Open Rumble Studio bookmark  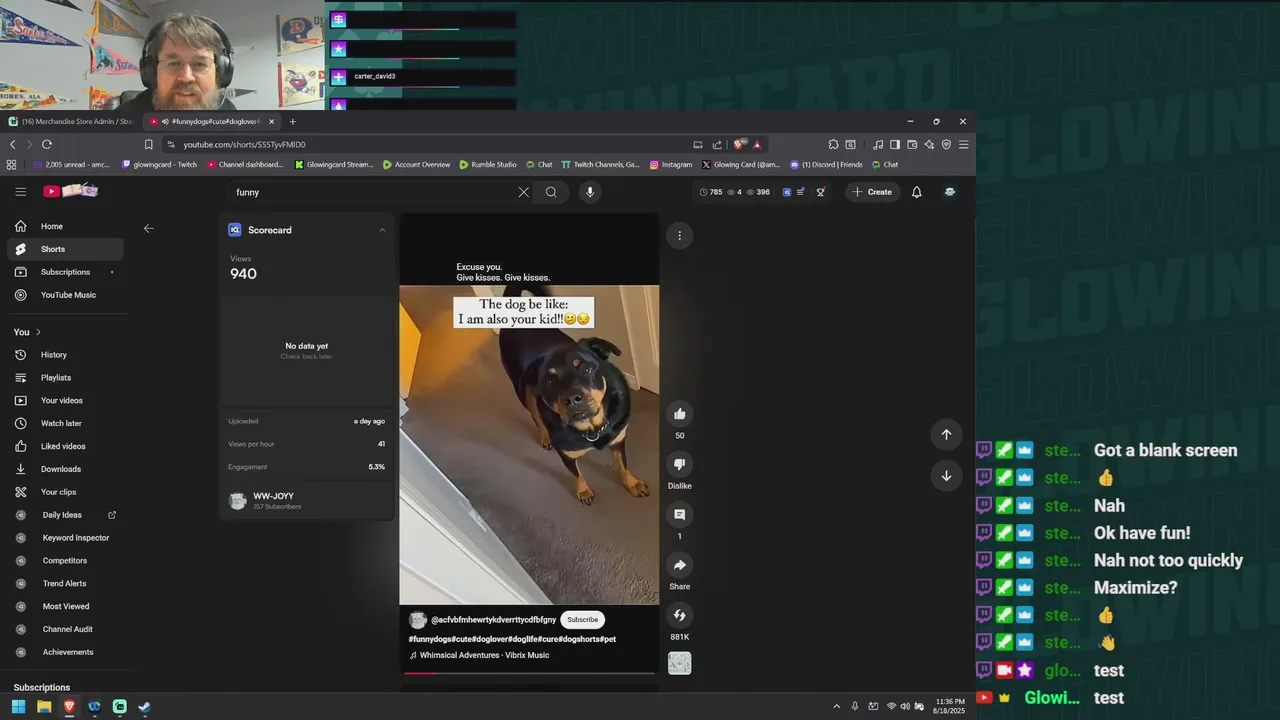pyautogui.click(x=488, y=164)
